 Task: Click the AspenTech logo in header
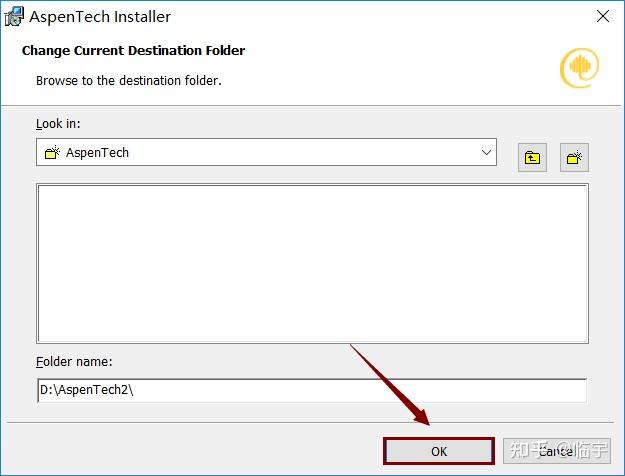579,66
